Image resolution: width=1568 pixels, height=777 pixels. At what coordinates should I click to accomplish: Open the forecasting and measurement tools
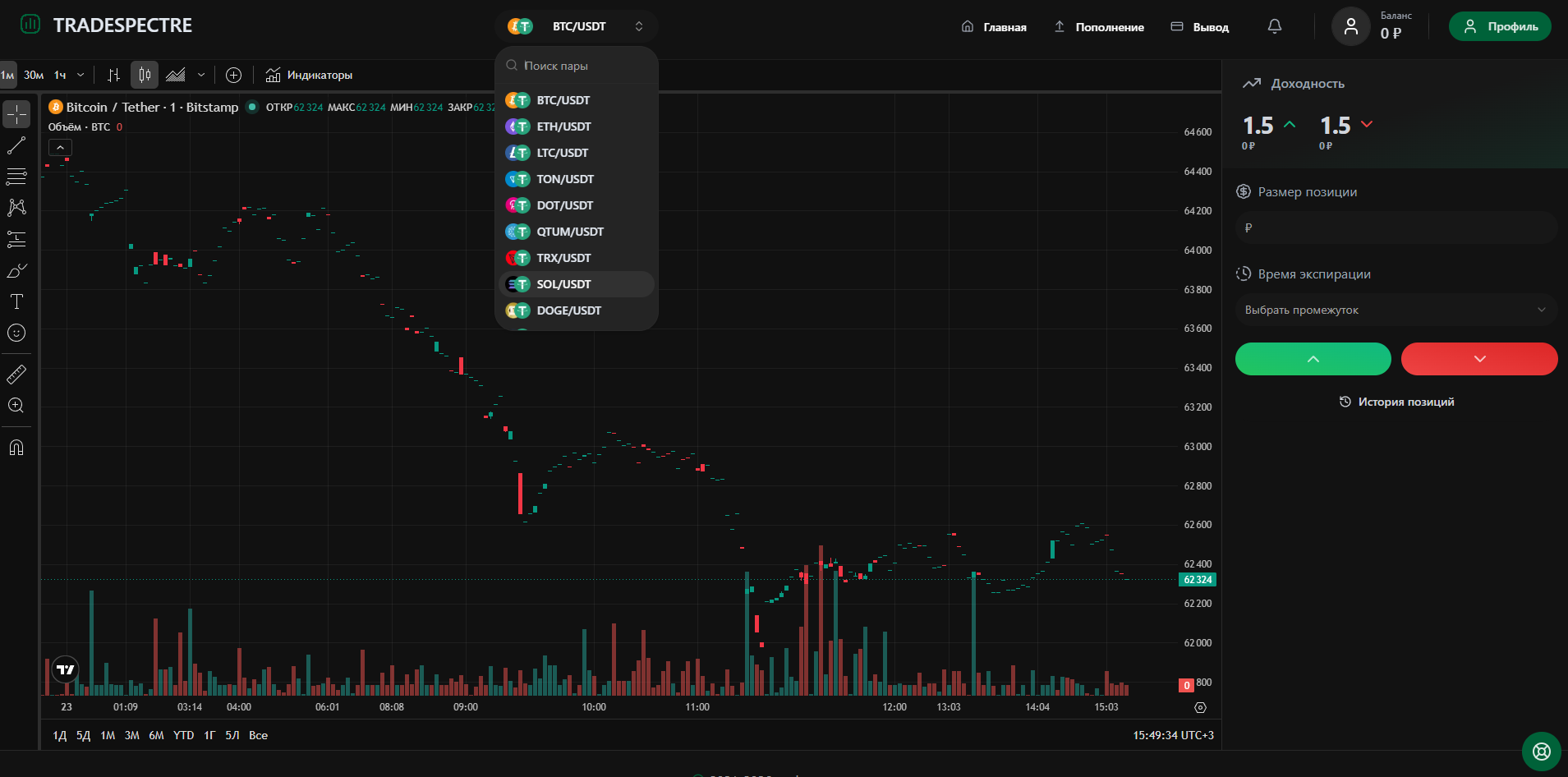(16, 239)
